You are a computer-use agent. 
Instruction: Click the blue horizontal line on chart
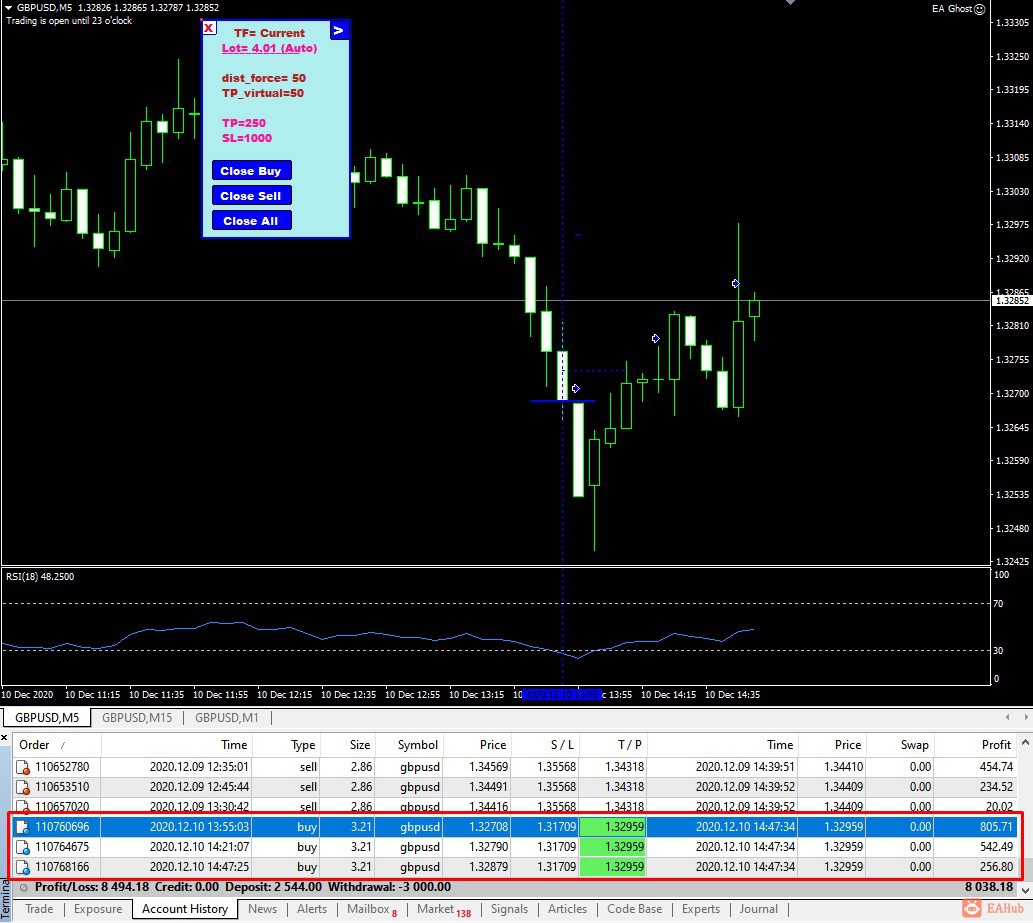[x=562, y=401]
